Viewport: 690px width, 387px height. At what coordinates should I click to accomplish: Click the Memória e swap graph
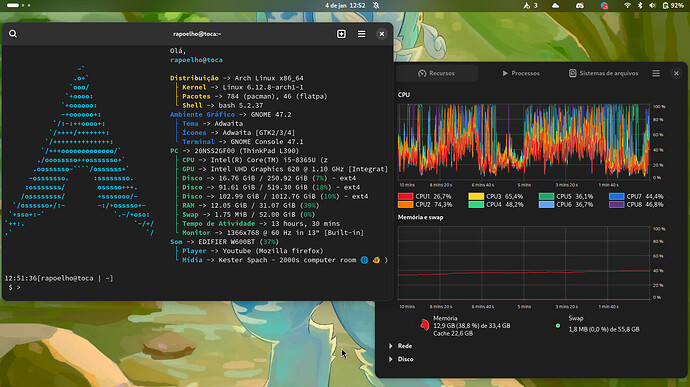(524, 263)
